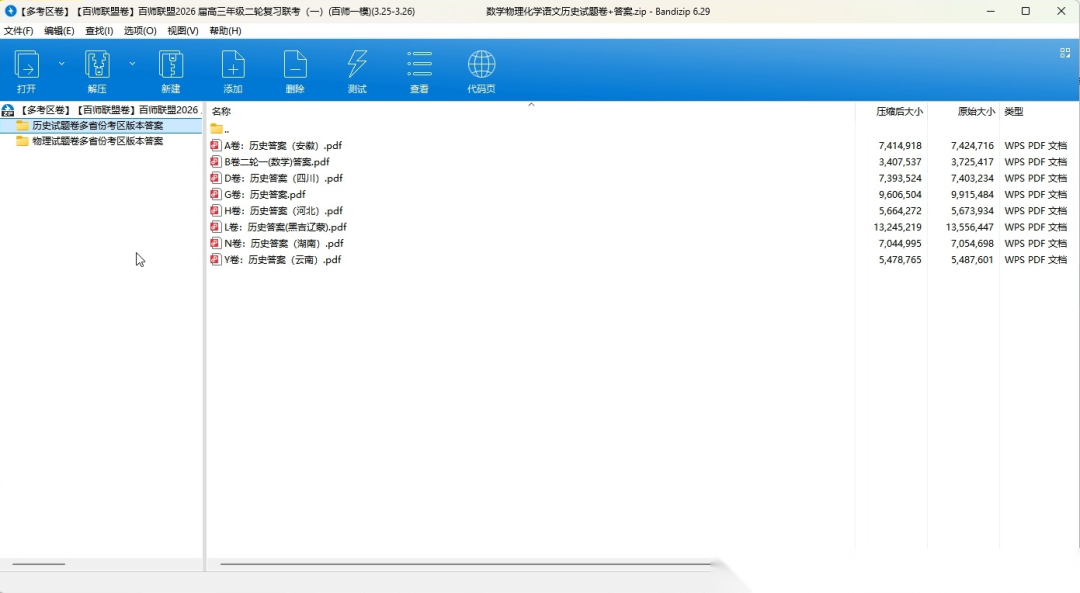This screenshot has height=593, width=1080.
Task: Open the 选项(O) menu
Action: click(x=140, y=31)
